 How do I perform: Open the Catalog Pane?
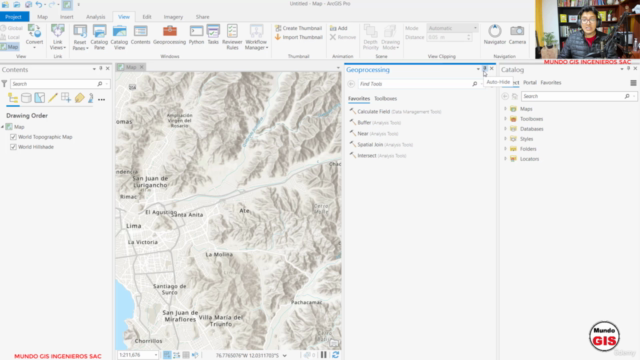(99, 37)
